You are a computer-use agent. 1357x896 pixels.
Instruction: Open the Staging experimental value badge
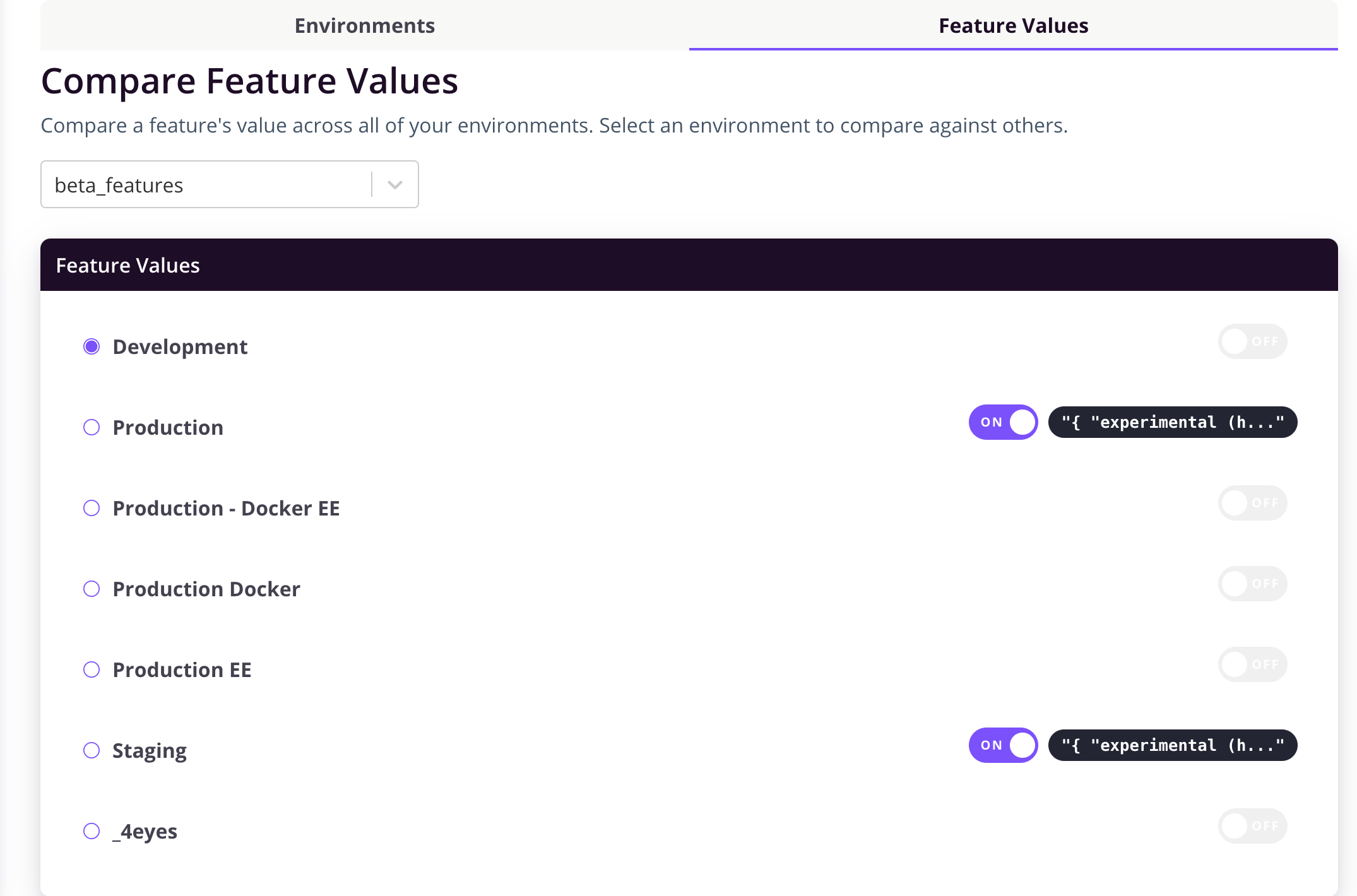1173,745
